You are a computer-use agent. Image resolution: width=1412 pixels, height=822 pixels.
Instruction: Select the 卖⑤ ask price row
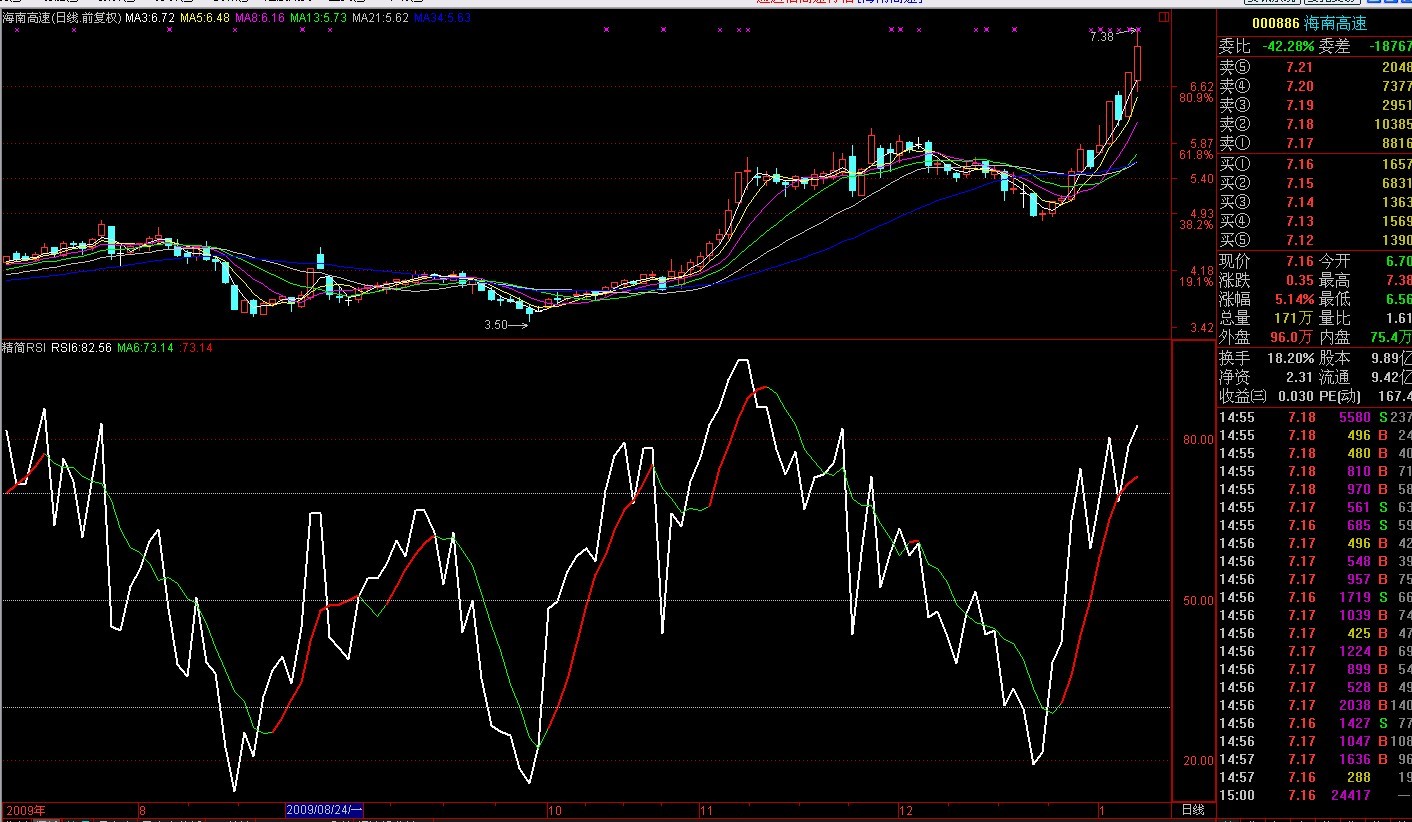(1314, 67)
